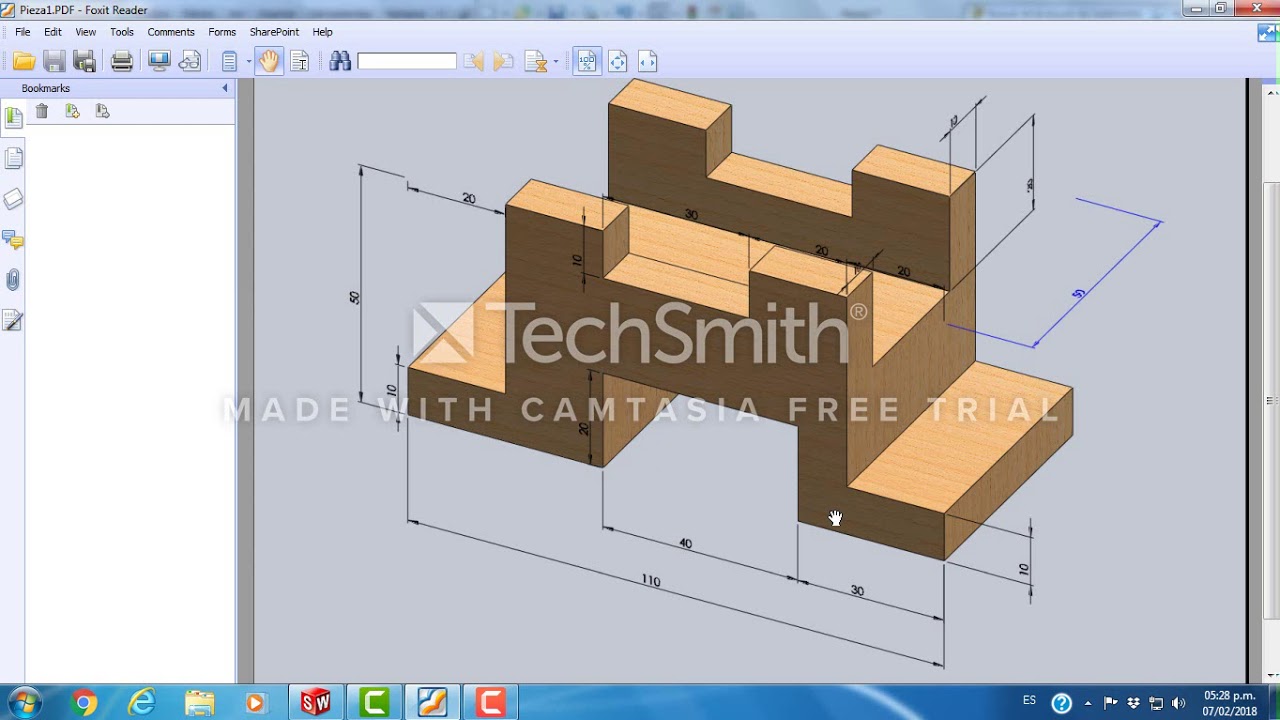
Task: Click the page layout icon in toolbar
Action: (229, 62)
